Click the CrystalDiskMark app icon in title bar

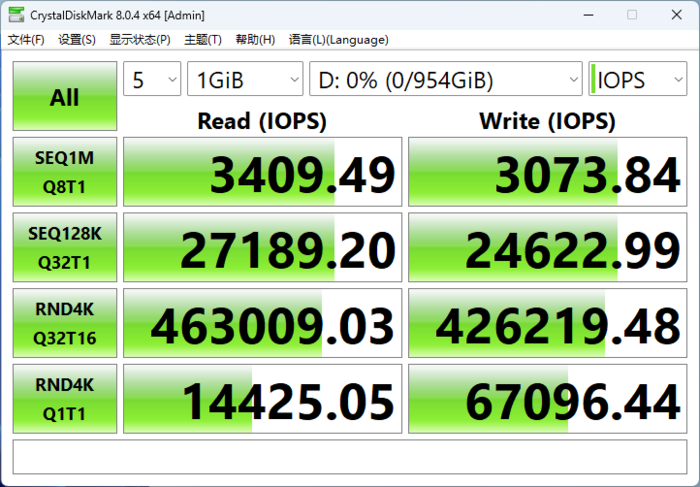pos(16,15)
